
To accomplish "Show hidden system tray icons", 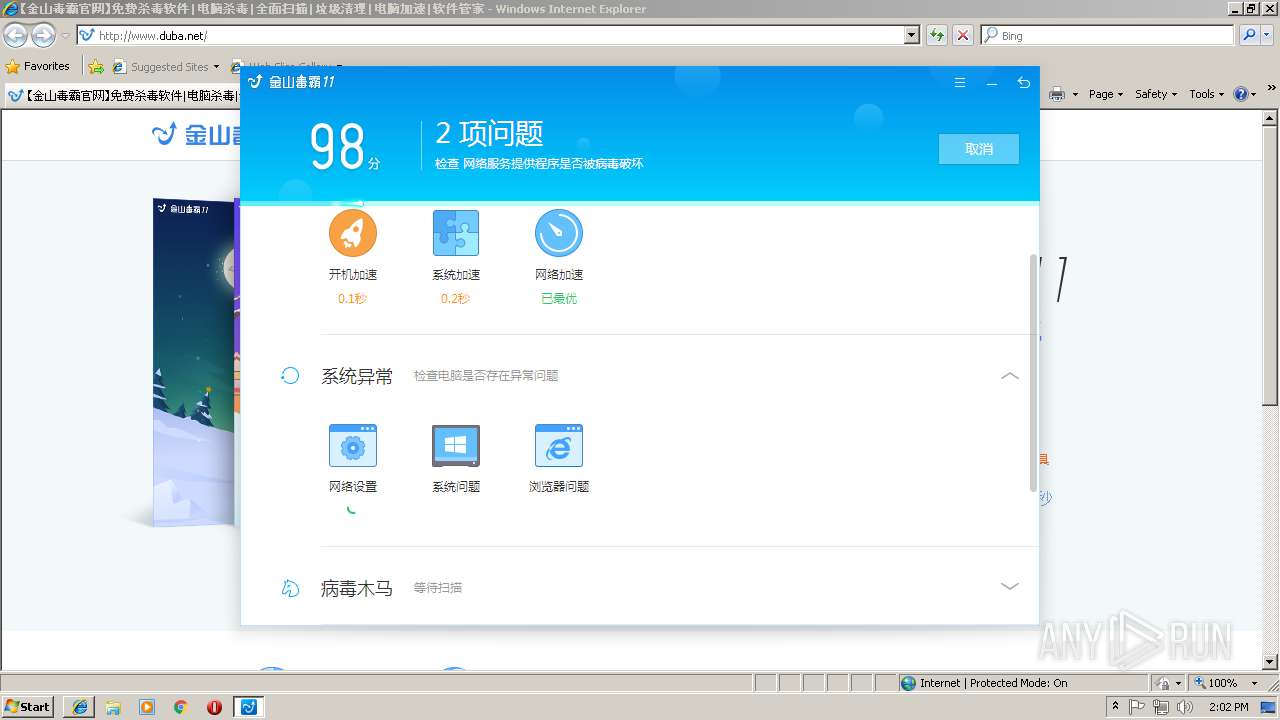I will tap(1115, 707).
